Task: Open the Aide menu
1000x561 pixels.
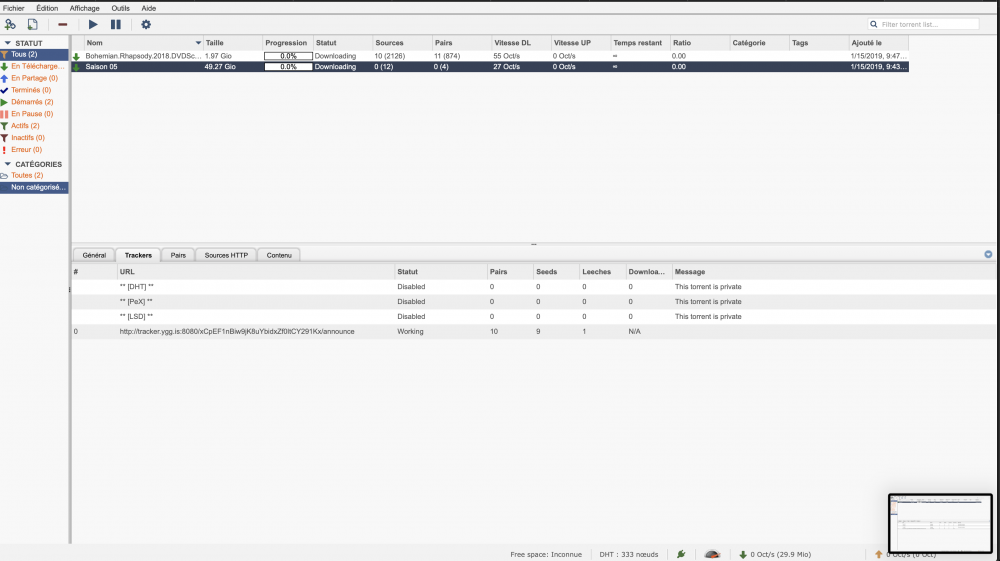Action: pos(149,8)
